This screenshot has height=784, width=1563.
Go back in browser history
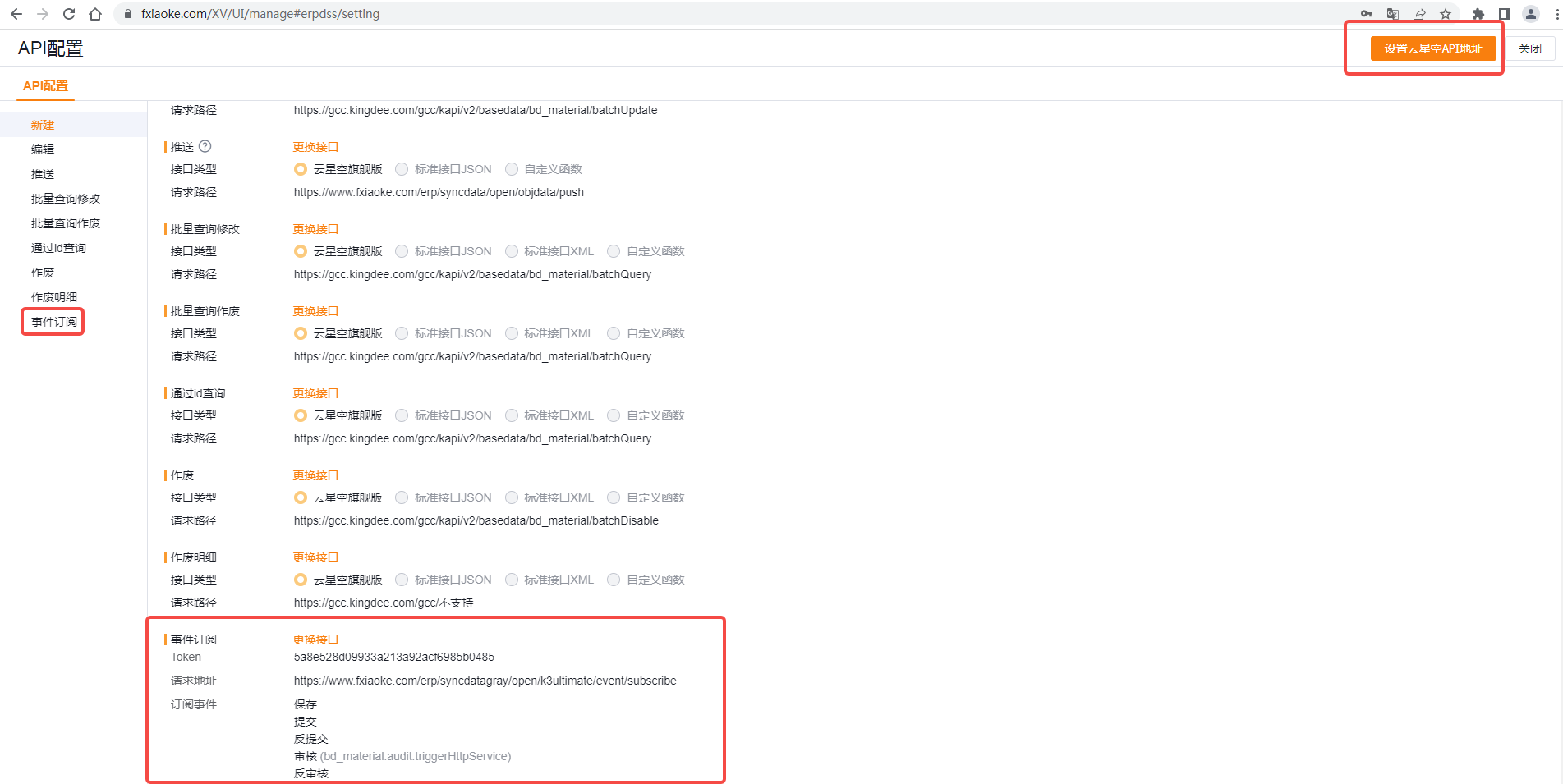pyautogui.click(x=16, y=14)
